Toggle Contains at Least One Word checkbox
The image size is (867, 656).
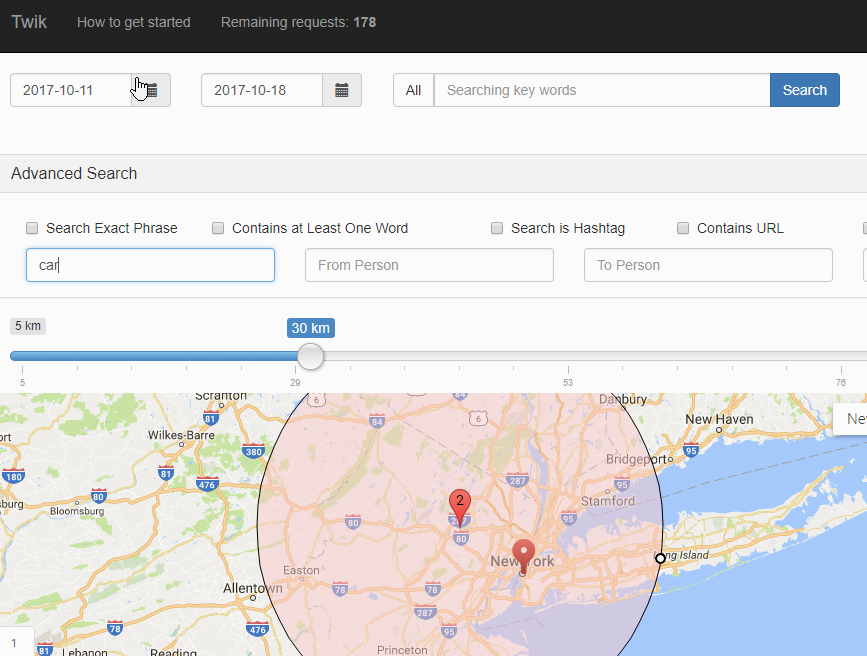(218, 228)
